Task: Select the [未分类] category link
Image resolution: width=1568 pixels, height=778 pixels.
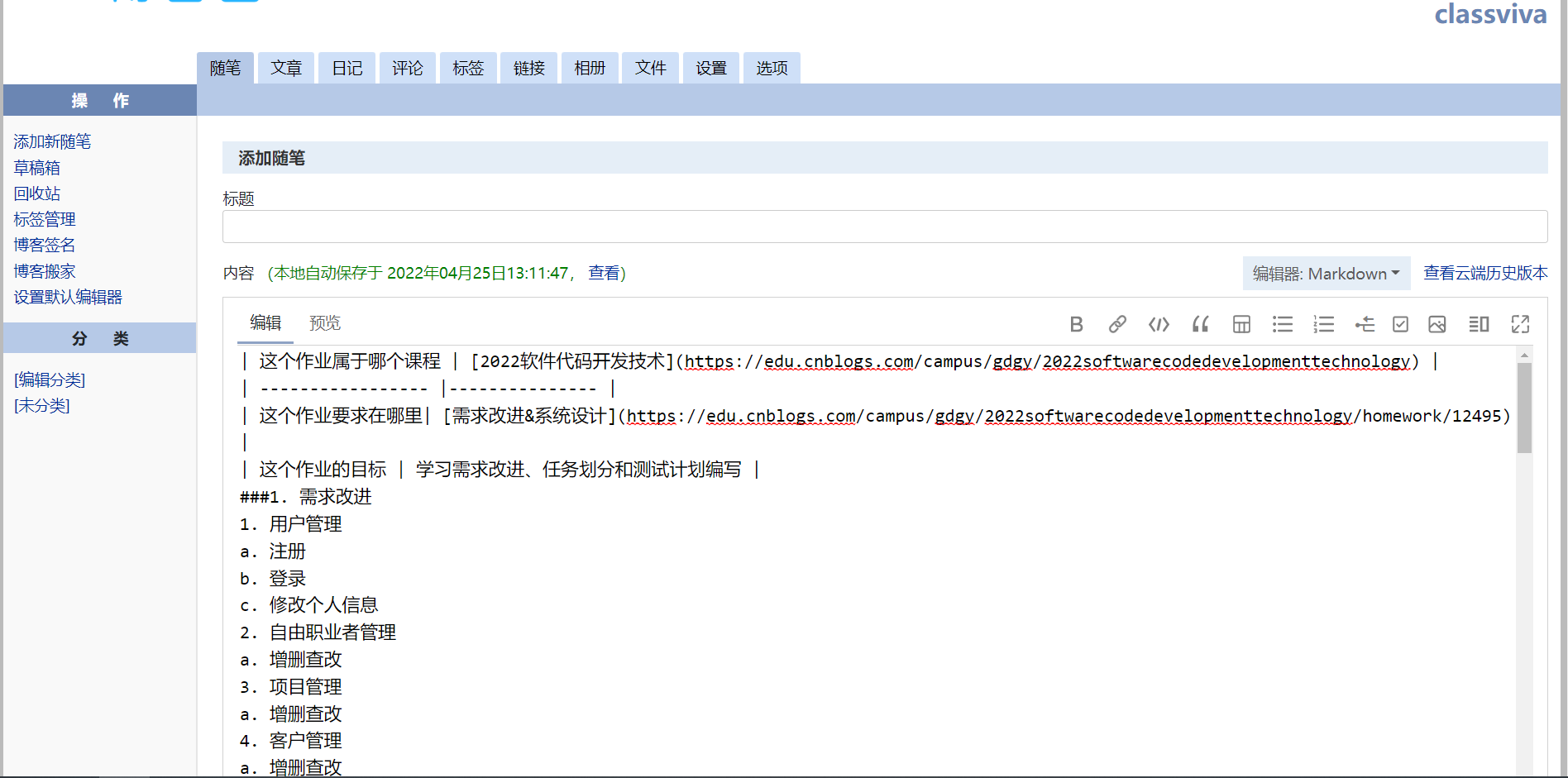Action: coord(42,405)
